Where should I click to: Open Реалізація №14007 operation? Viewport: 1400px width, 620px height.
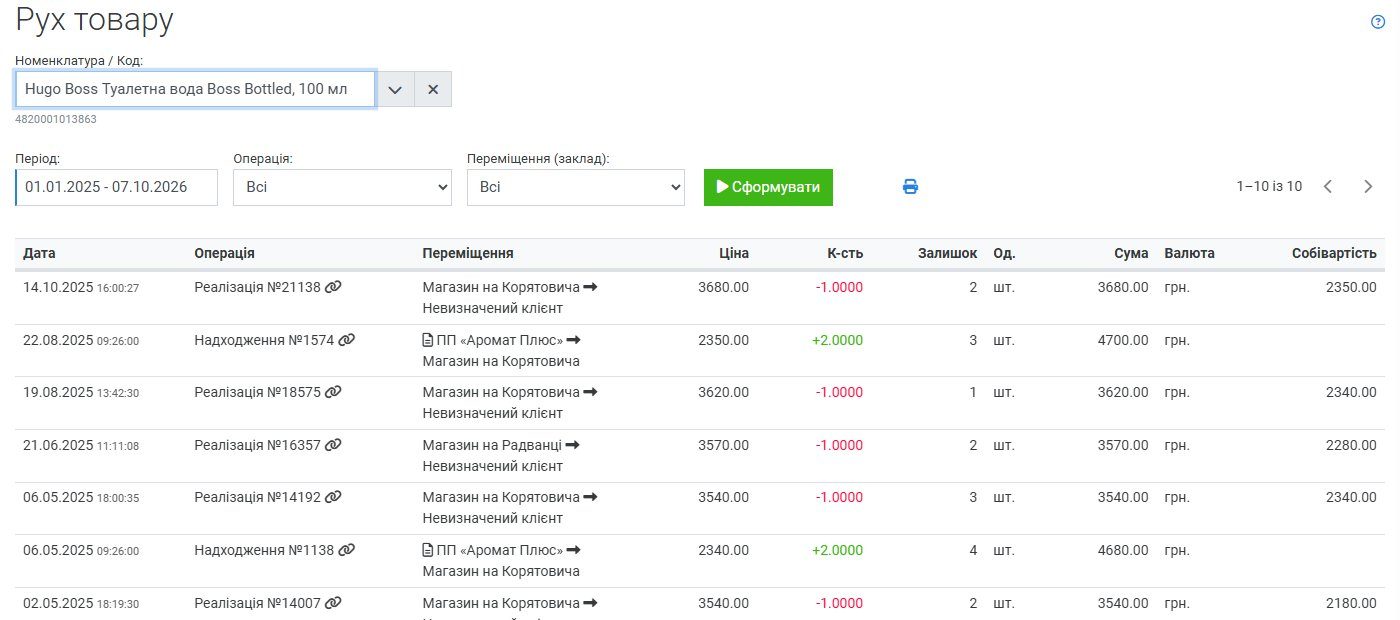click(x=258, y=603)
